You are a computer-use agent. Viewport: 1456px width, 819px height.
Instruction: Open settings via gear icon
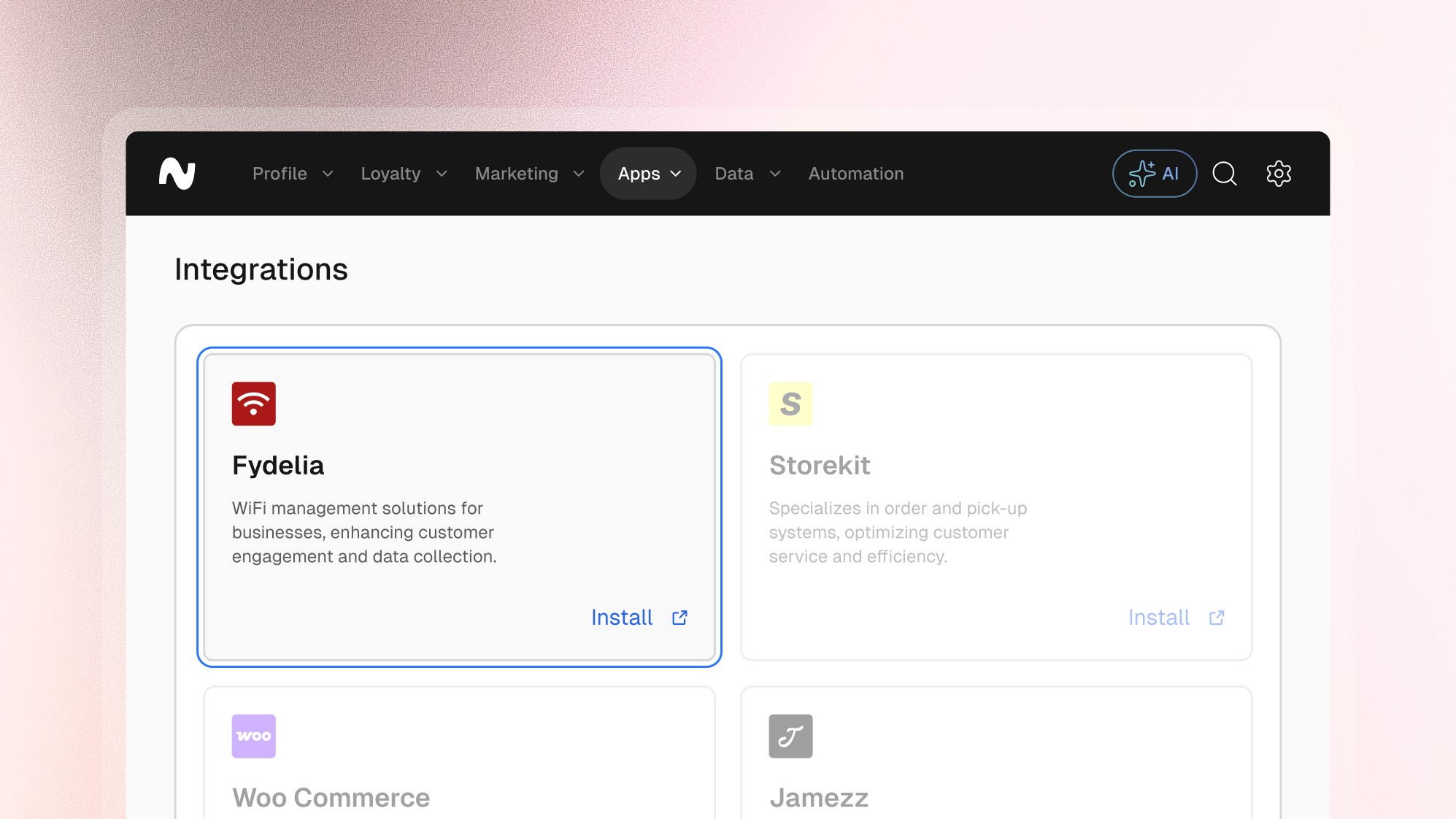point(1278,174)
